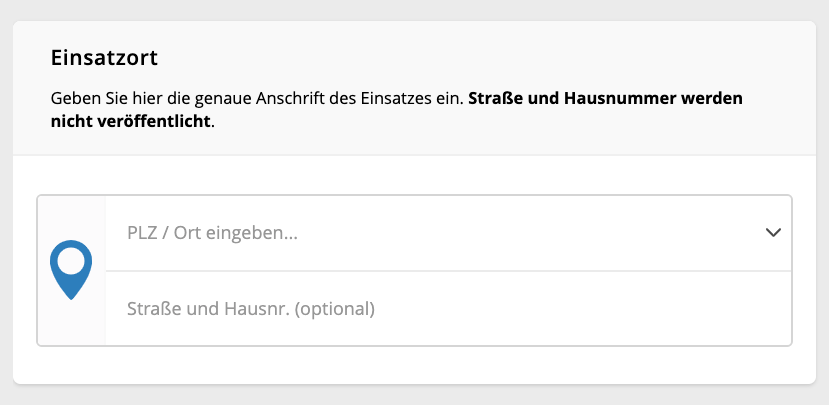Click empty space right of street placeholder

tap(582, 309)
